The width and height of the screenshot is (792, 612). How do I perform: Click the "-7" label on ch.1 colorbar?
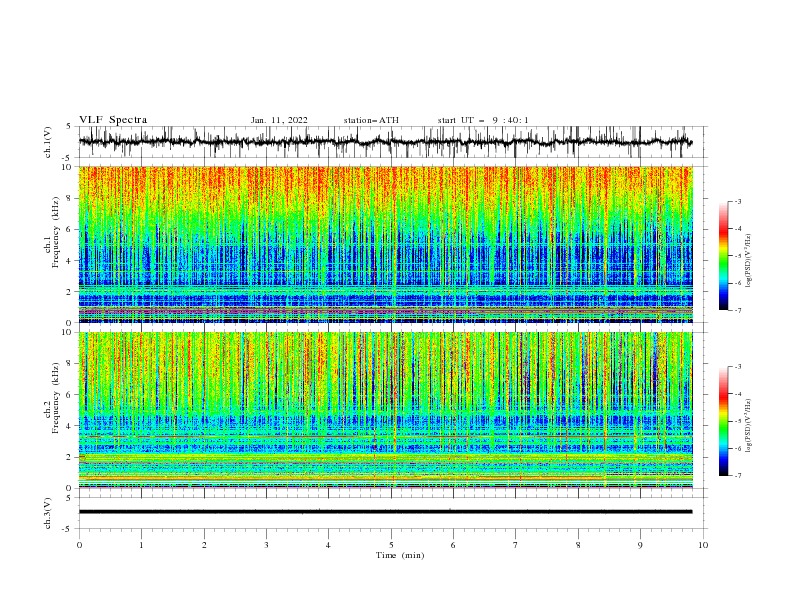(738, 310)
